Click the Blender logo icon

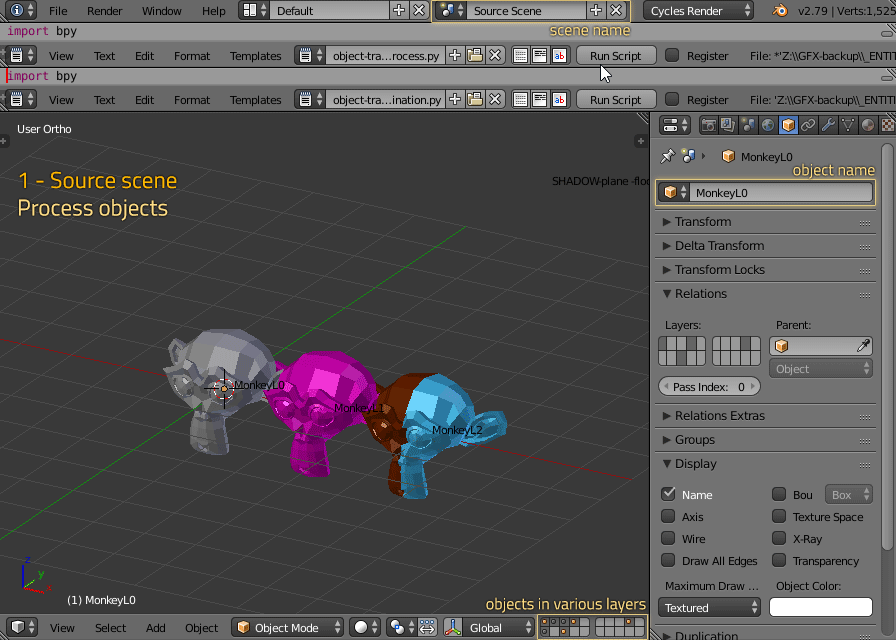click(x=779, y=10)
